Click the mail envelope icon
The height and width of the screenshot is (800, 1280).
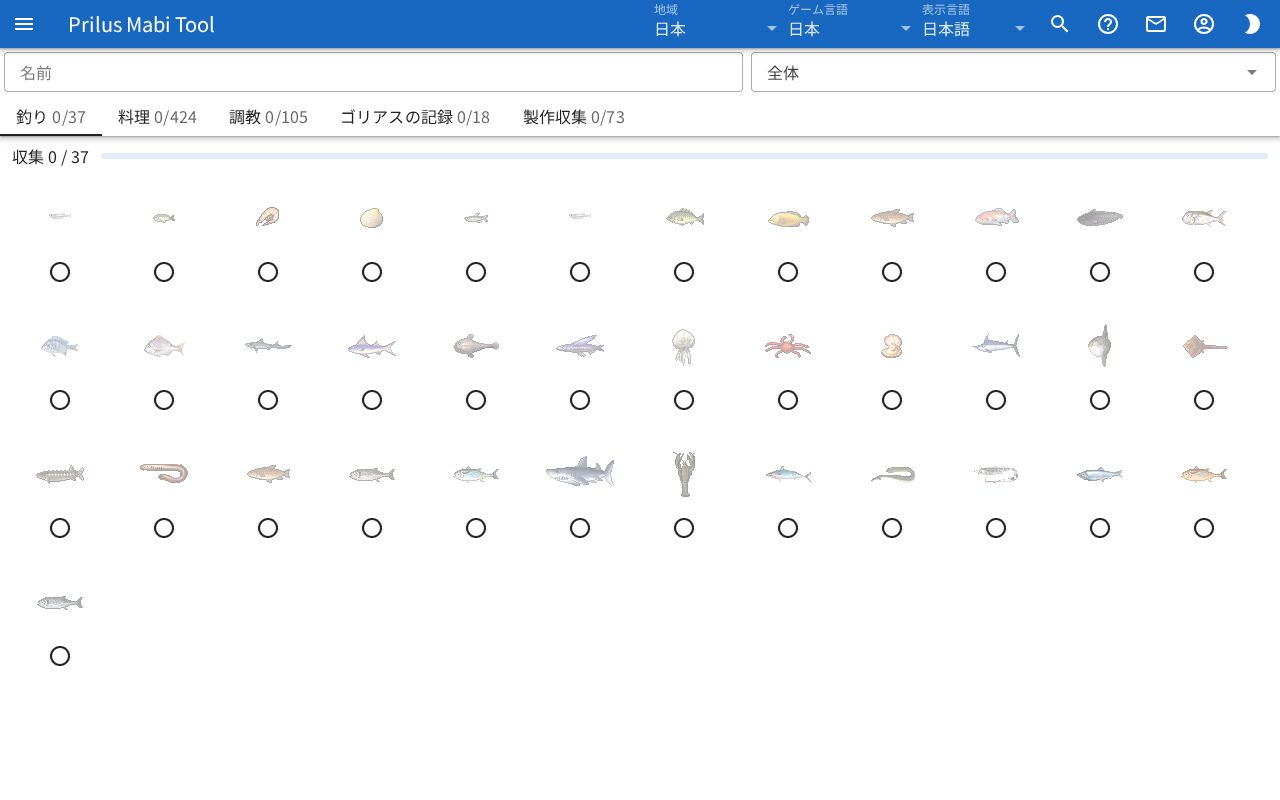click(x=1156, y=24)
